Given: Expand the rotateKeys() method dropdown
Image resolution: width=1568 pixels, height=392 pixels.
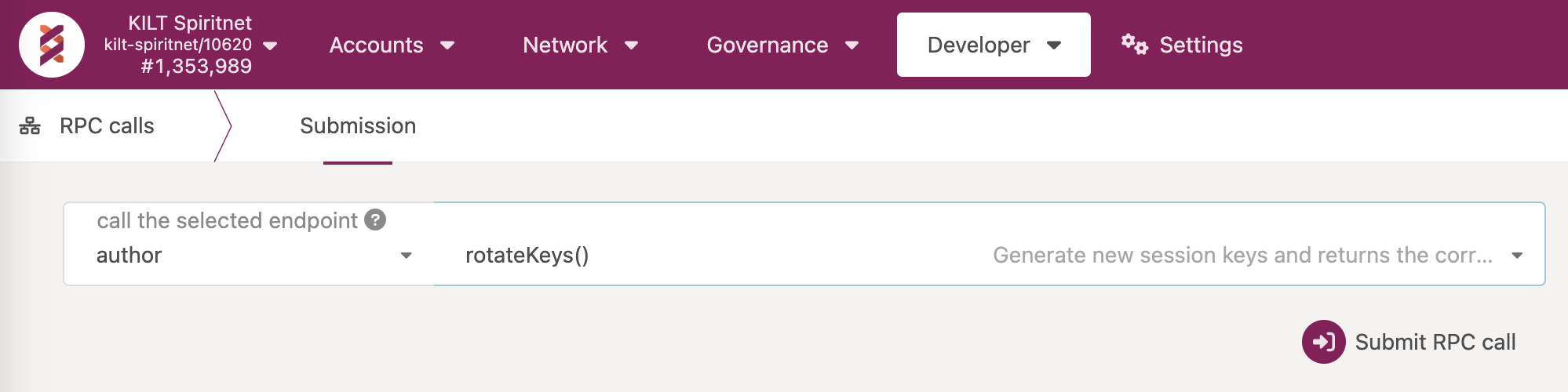Looking at the screenshot, I should tap(1517, 256).
